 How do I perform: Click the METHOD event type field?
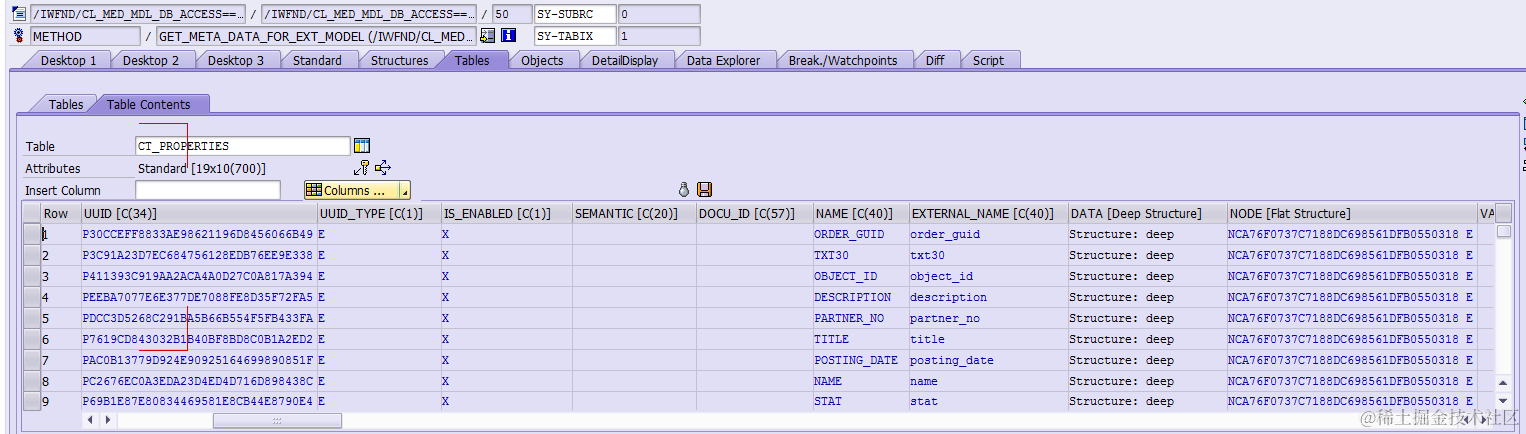tap(84, 36)
